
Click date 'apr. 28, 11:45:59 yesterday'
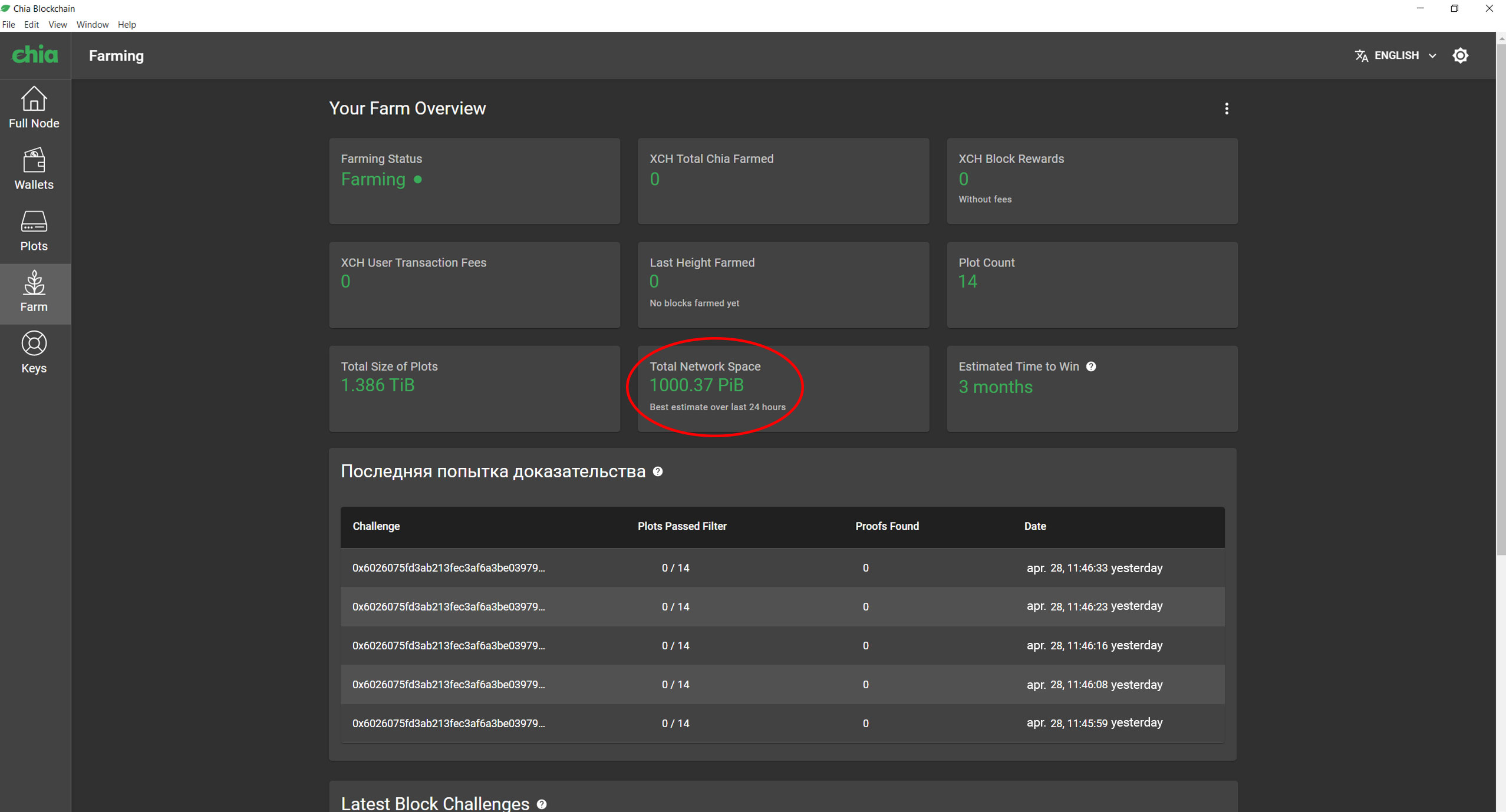(1095, 723)
